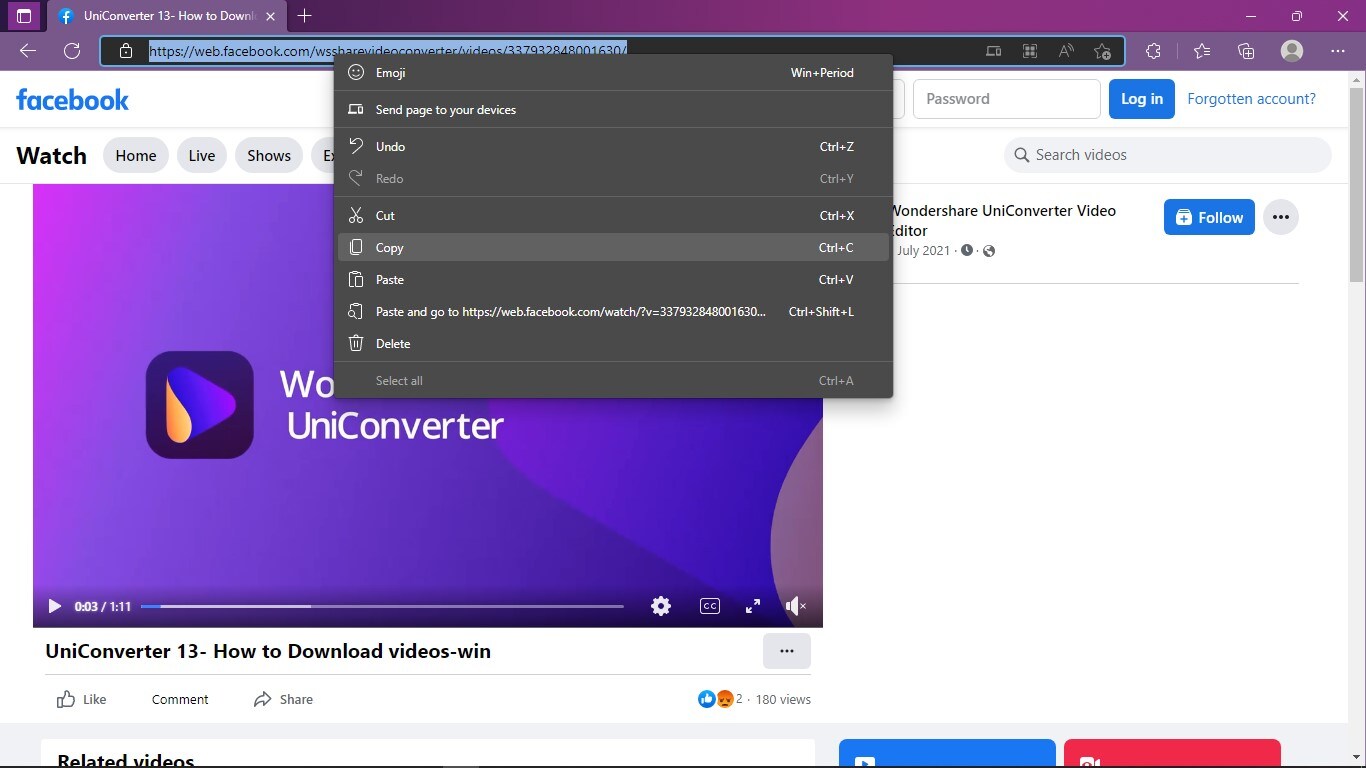Log in to Facebook
This screenshot has width=1366, height=768.
[1142, 99]
